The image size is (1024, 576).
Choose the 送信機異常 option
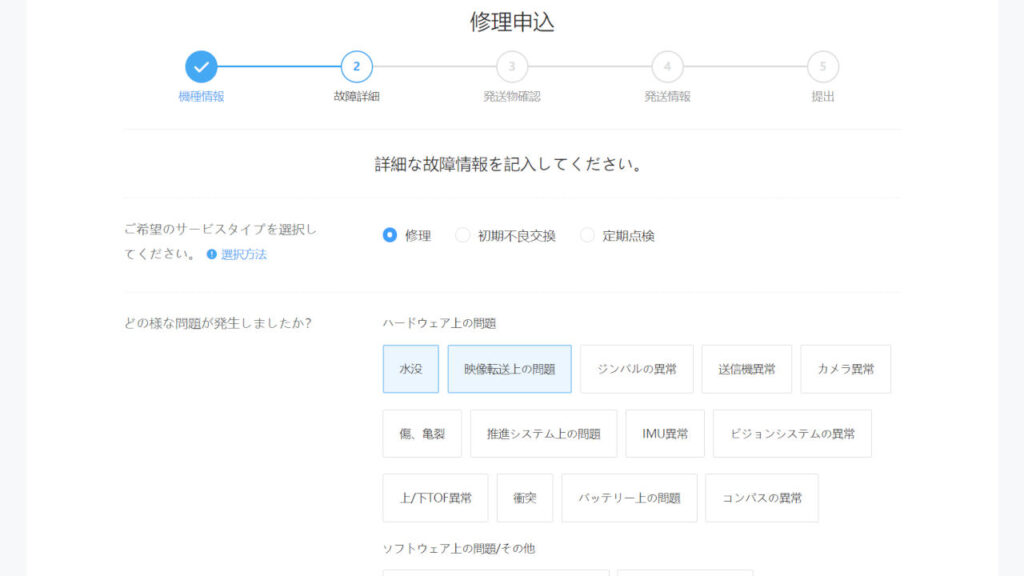tap(746, 369)
